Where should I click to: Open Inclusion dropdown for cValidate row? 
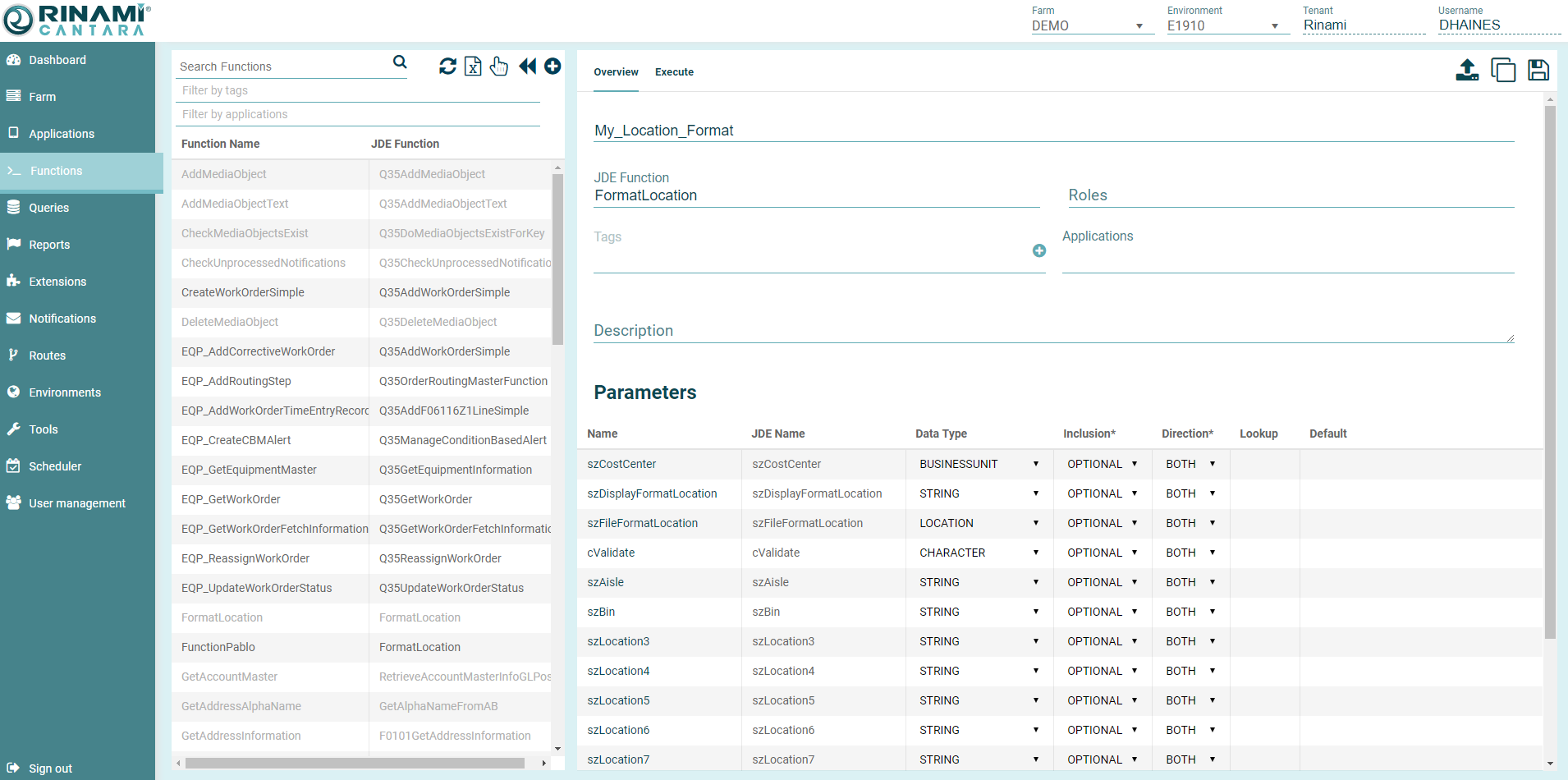click(x=1102, y=553)
